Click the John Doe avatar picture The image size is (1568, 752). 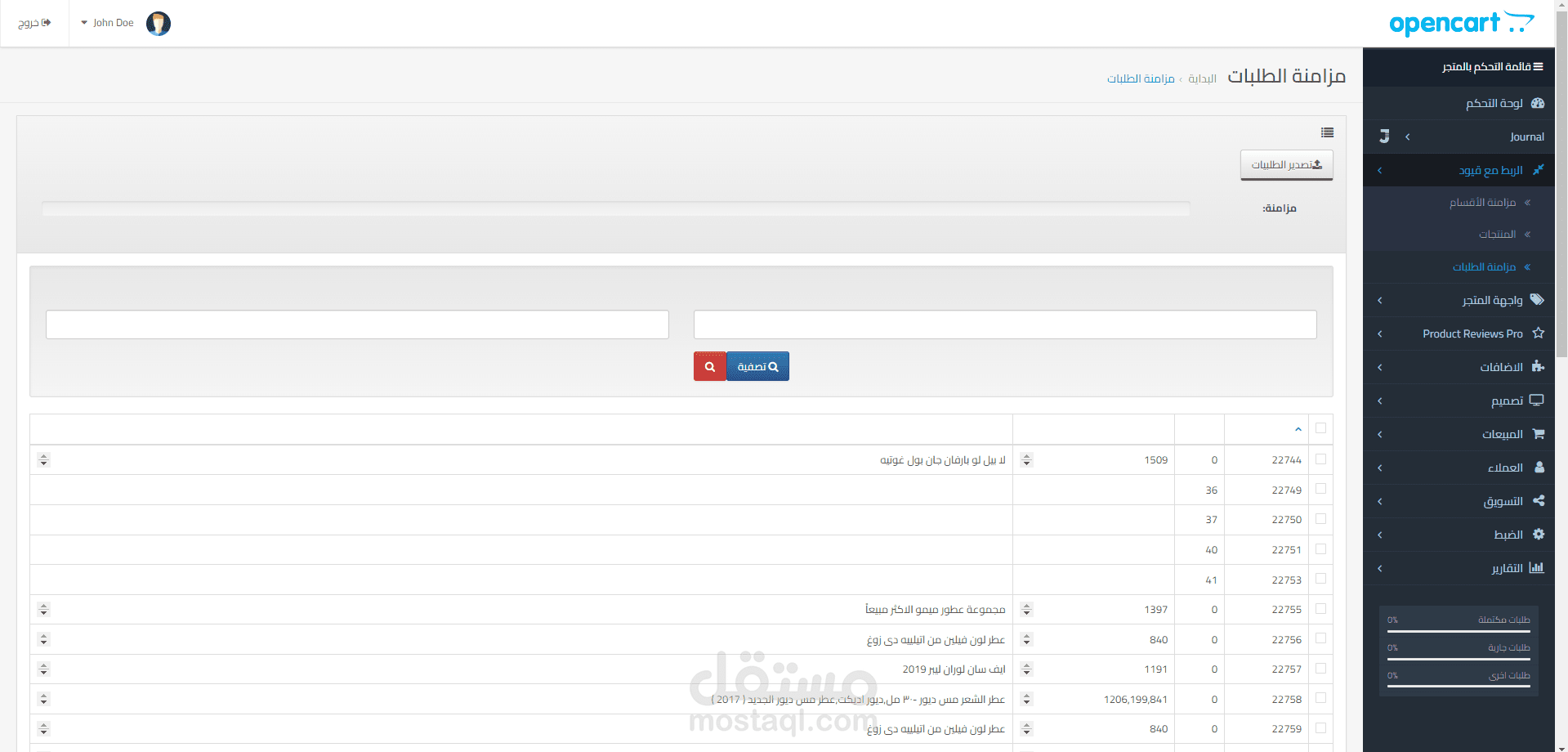click(x=159, y=23)
